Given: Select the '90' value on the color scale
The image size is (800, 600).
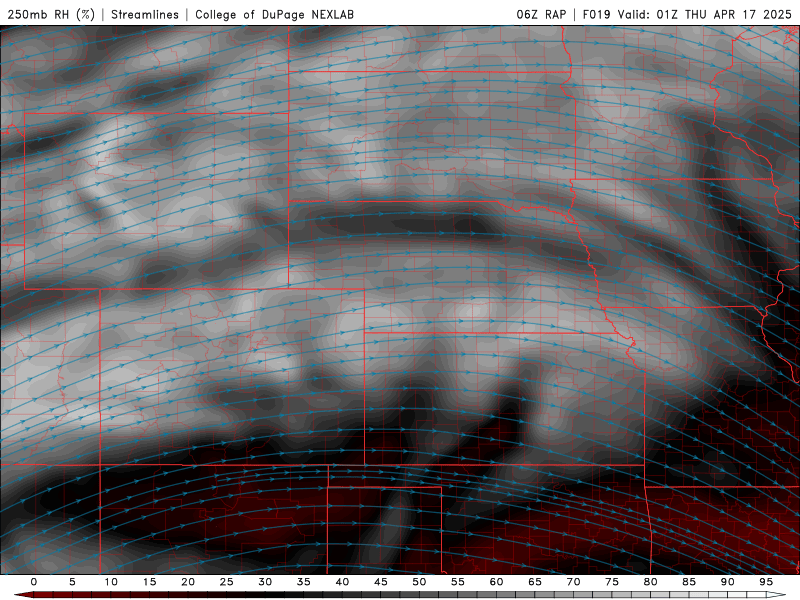Looking at the screenshot, I should (727, 582).
